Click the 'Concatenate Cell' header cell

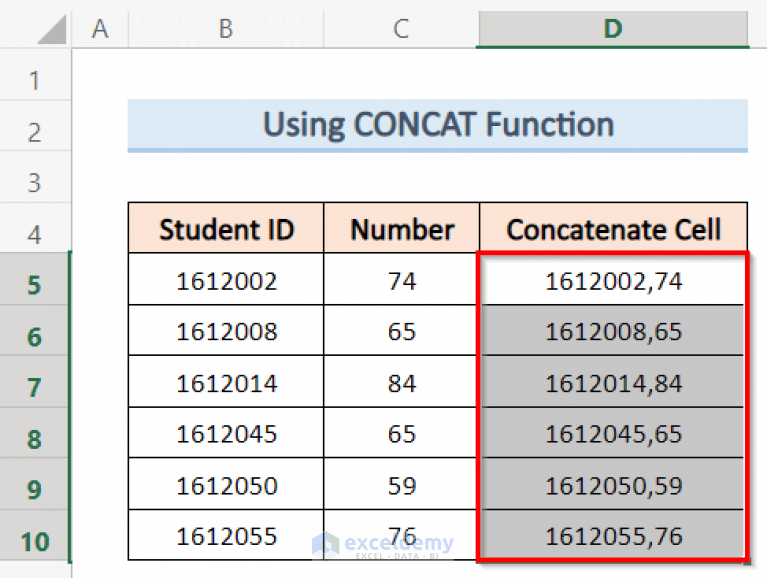tap(613, 228)
